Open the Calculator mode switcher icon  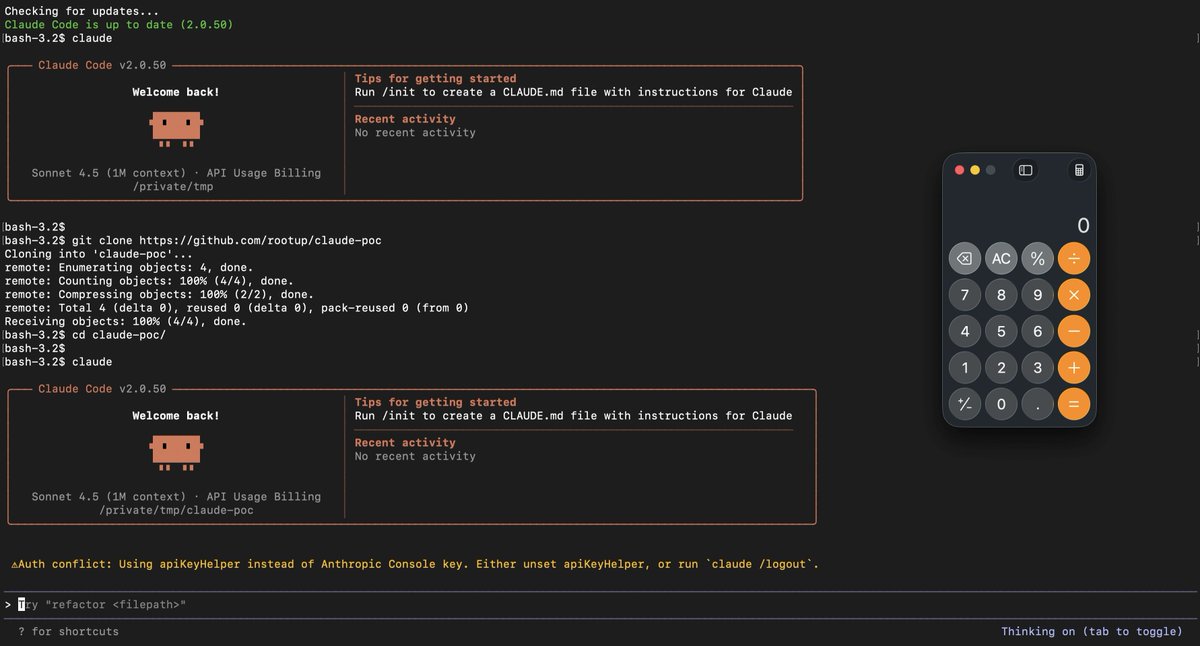coord(1079,170)
